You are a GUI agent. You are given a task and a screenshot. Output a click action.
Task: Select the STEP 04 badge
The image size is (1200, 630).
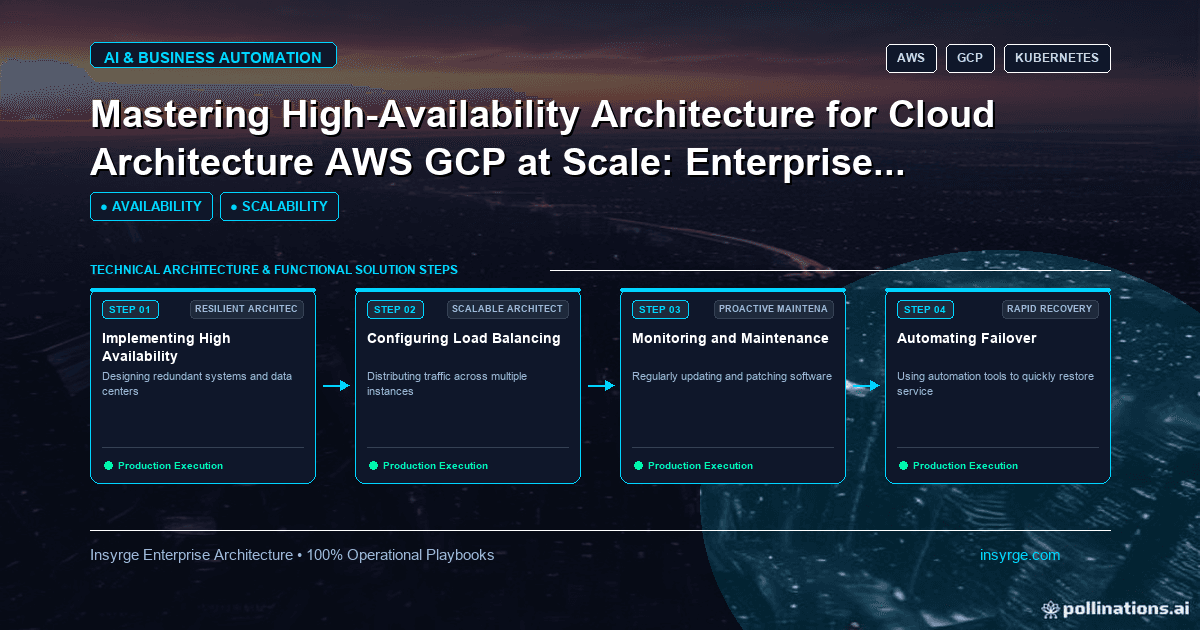925,309
